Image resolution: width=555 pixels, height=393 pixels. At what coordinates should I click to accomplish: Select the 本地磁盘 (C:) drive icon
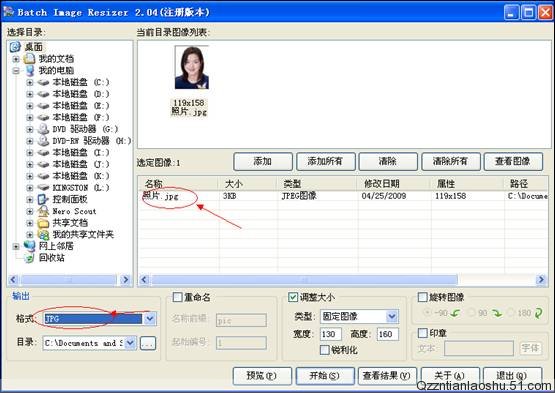[x=43, y=82]
